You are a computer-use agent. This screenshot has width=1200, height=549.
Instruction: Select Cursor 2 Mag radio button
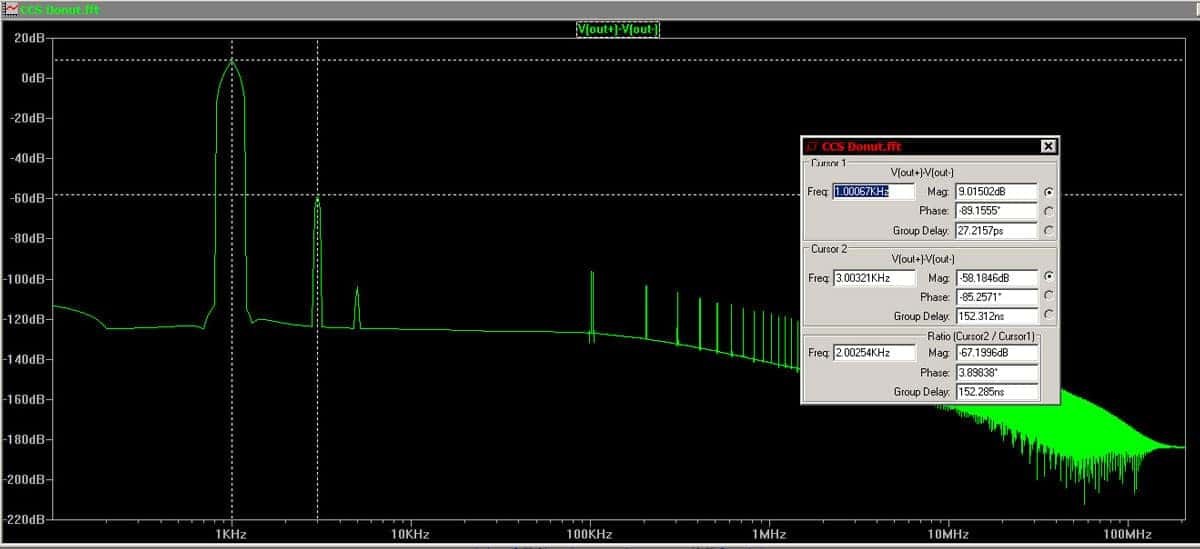1048,277
